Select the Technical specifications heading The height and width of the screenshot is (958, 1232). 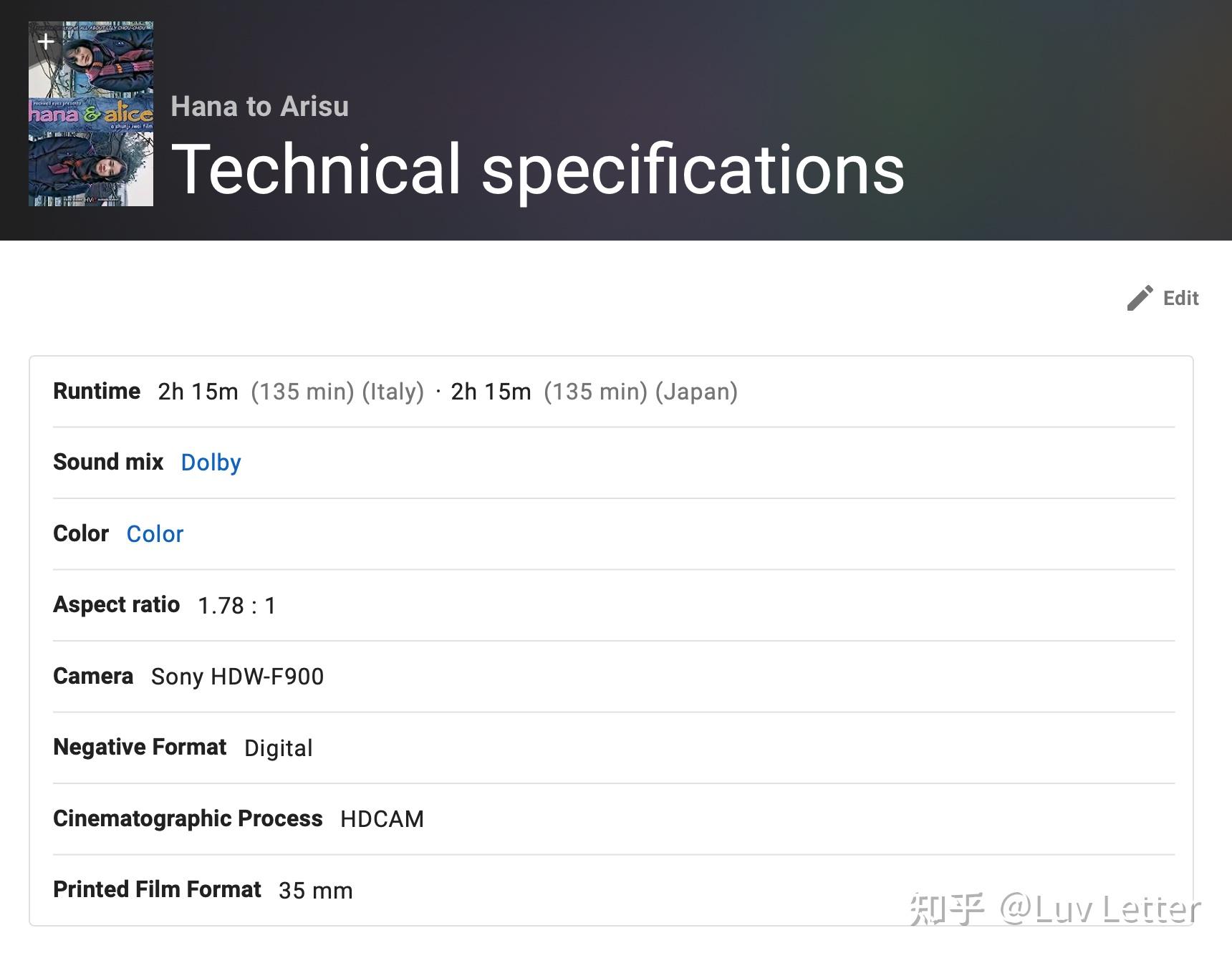(x=538, y=169)
